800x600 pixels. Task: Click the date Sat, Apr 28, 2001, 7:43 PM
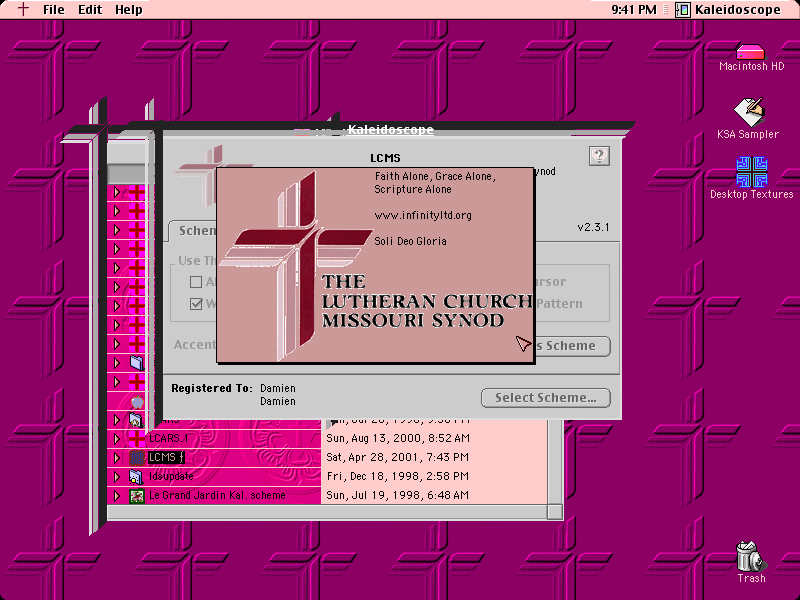coord(397,457)
